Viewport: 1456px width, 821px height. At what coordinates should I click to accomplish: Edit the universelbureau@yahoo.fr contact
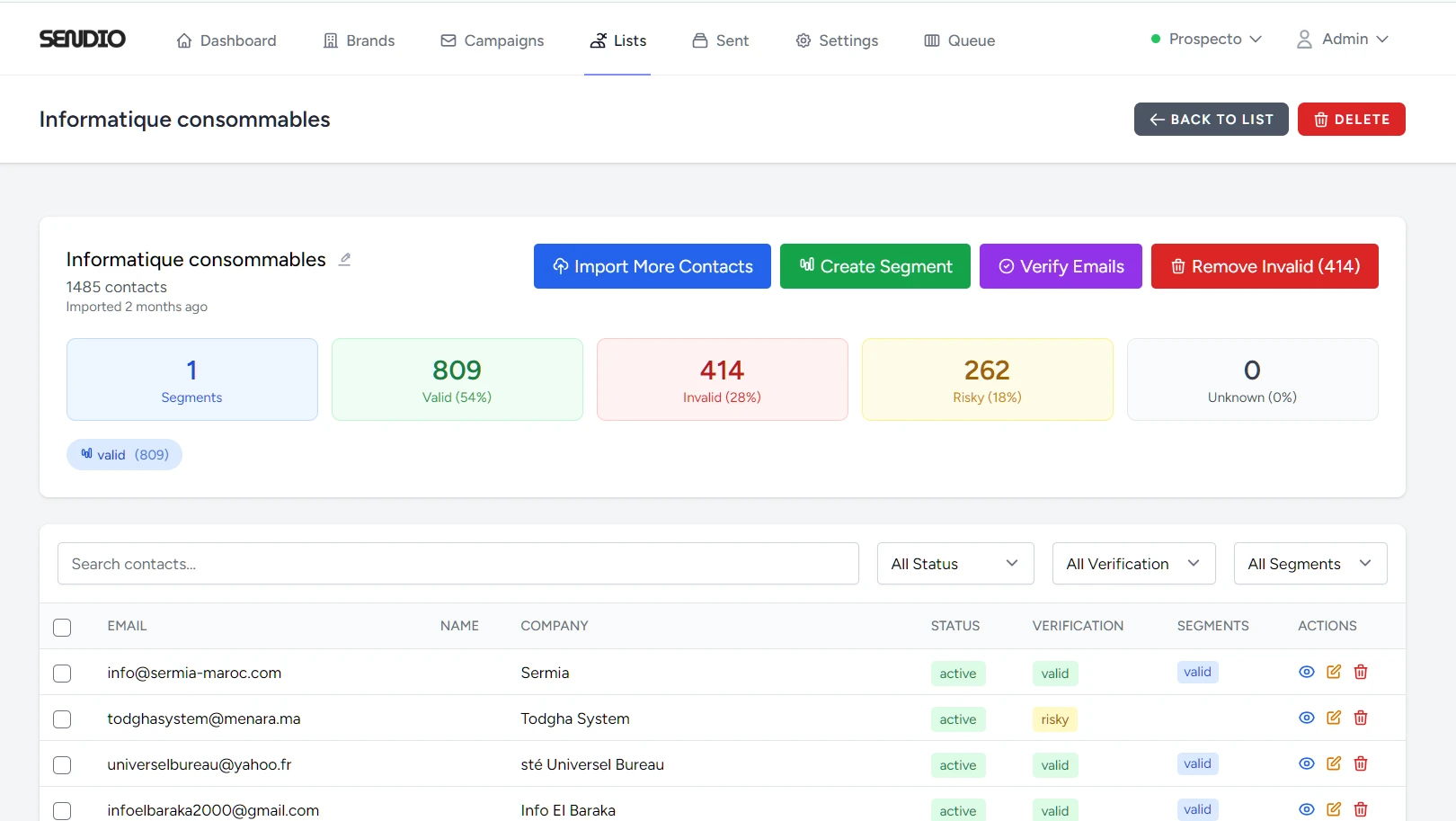click(1334, 763)
